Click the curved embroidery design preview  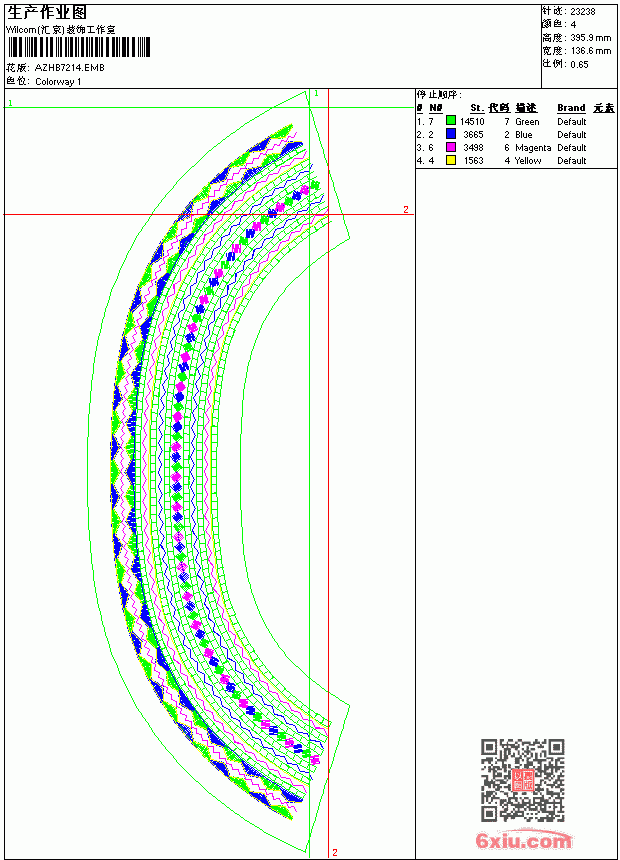click(x=219, y=472)
